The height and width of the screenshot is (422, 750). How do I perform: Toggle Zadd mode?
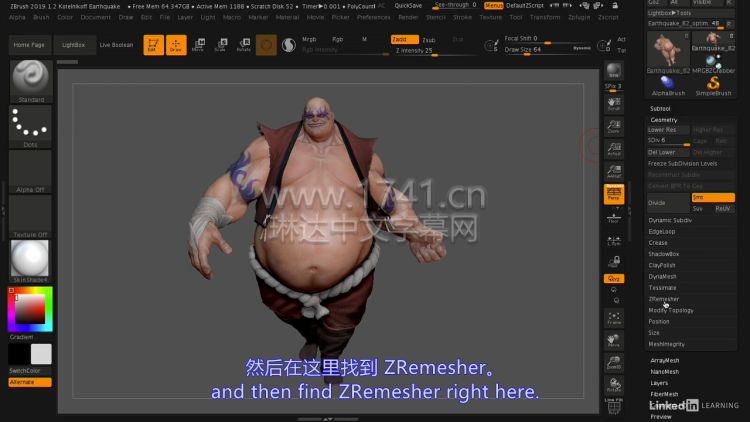pos(404,39)
